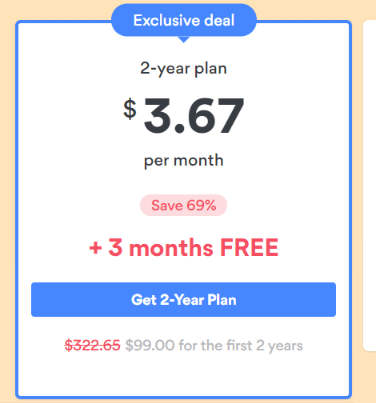The height and width of the screenshot is (403, 376).
Task: Click the empty white area below the pricing note
Action: point(184,375)
